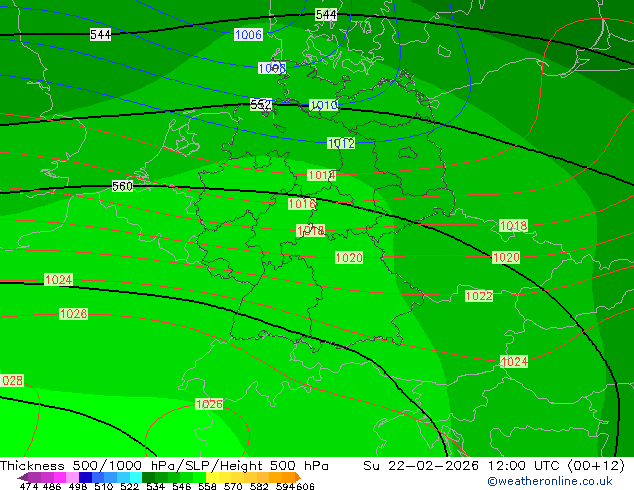
Task: Click the 558 value in the legend scale
Action: pyautogui.click(x=207, y=486)
